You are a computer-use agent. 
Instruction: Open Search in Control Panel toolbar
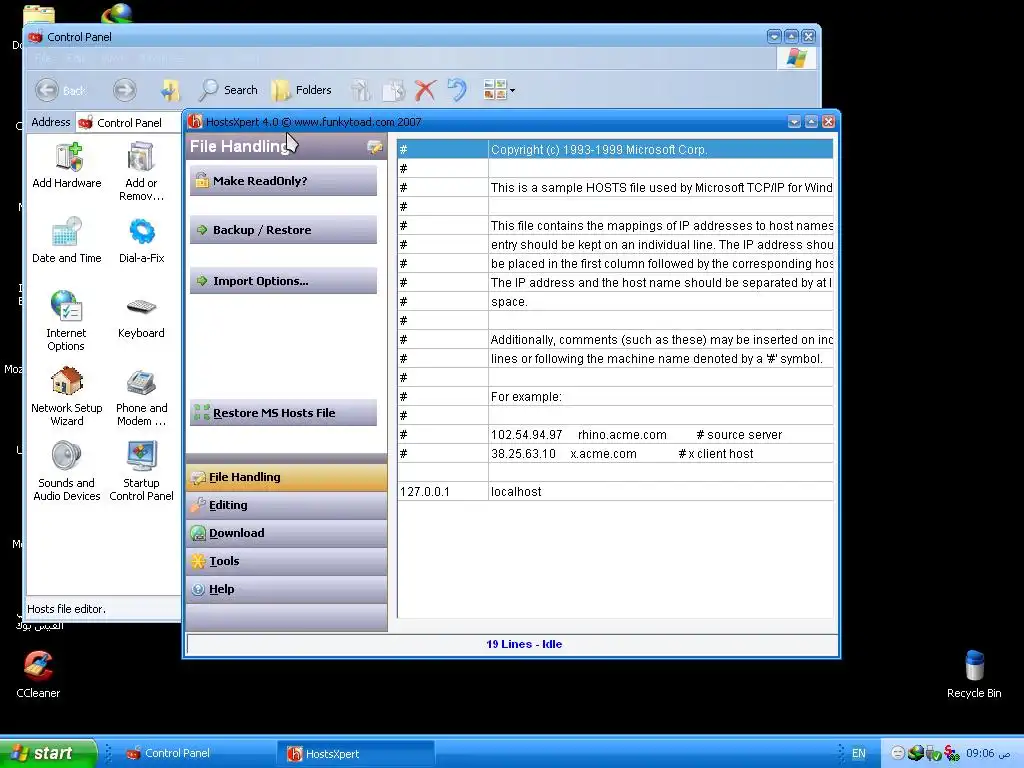coord(229,90)
